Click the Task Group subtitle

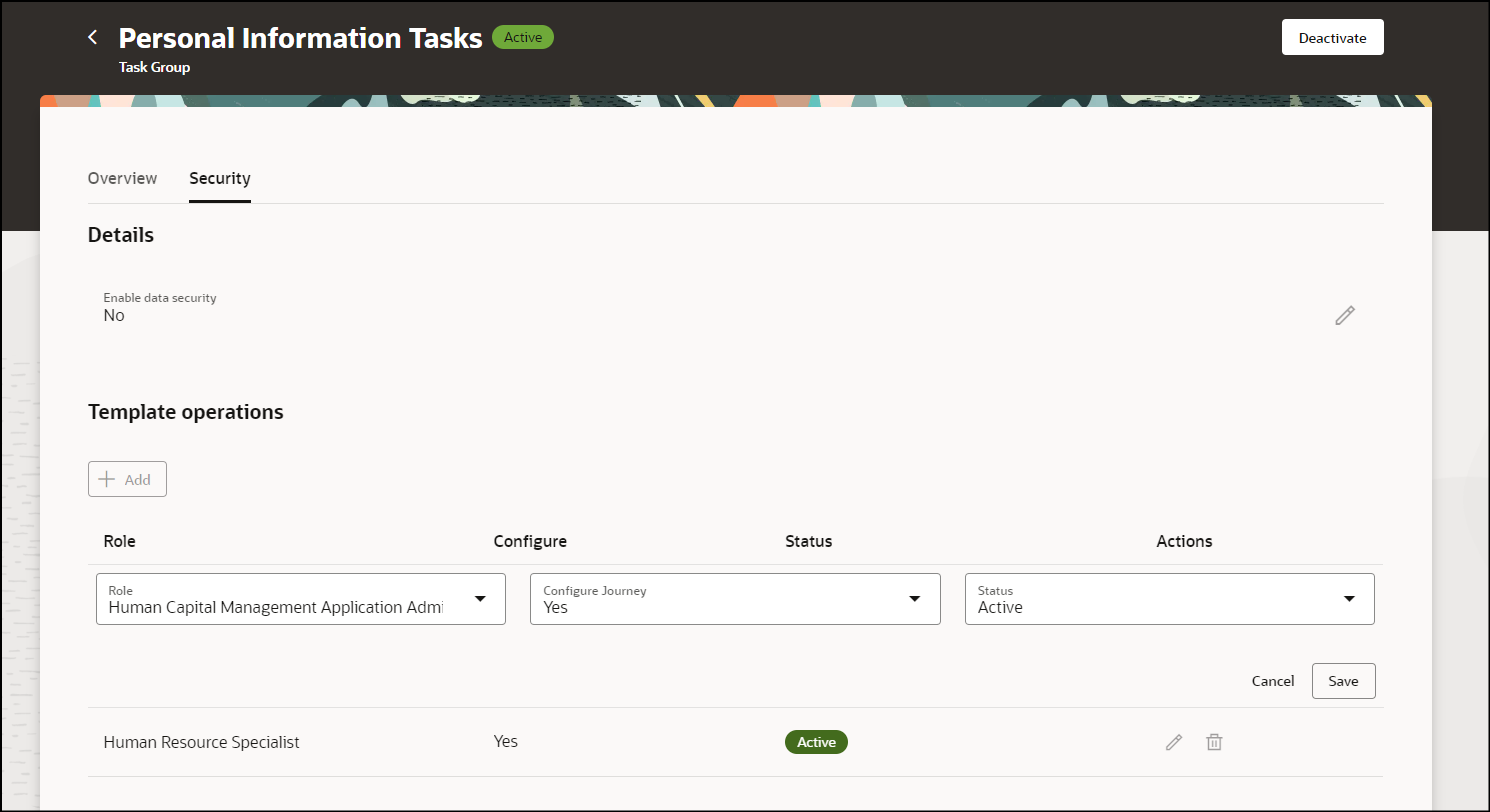[155, 67]
